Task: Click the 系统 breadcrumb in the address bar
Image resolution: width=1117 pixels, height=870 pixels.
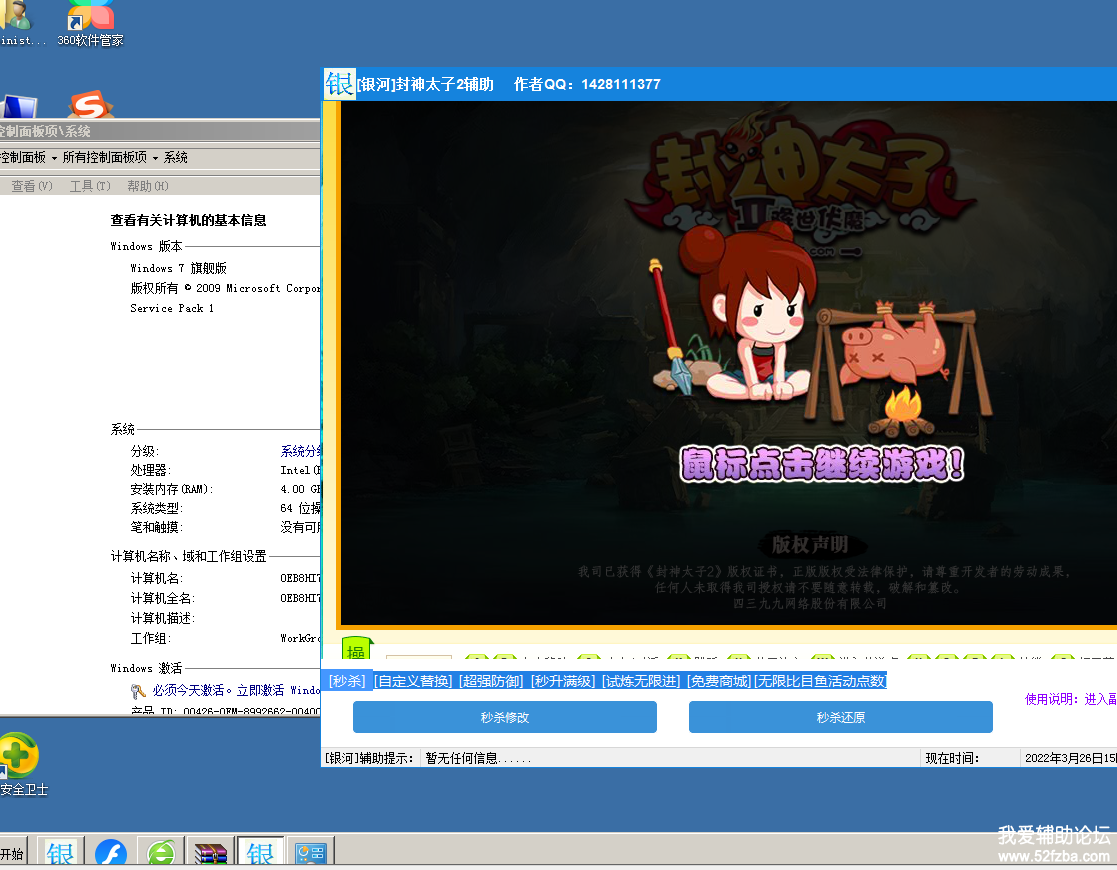Action: [176, 157]
